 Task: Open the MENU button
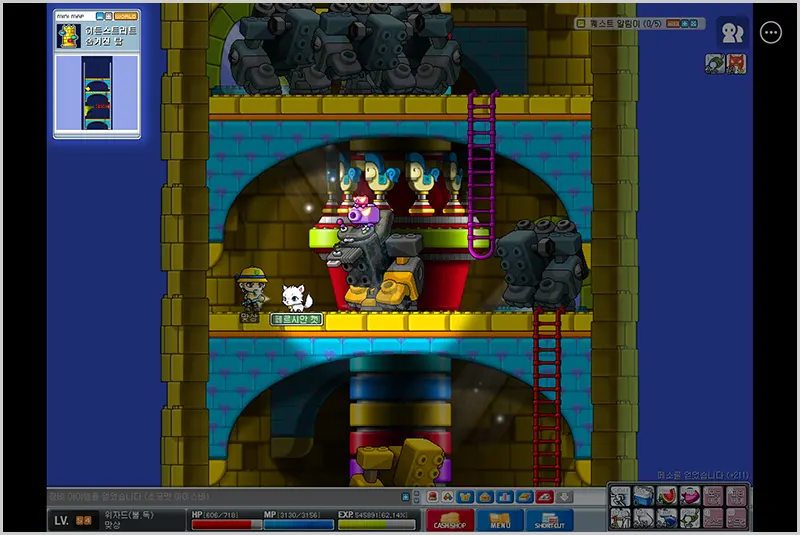point(500,520)
